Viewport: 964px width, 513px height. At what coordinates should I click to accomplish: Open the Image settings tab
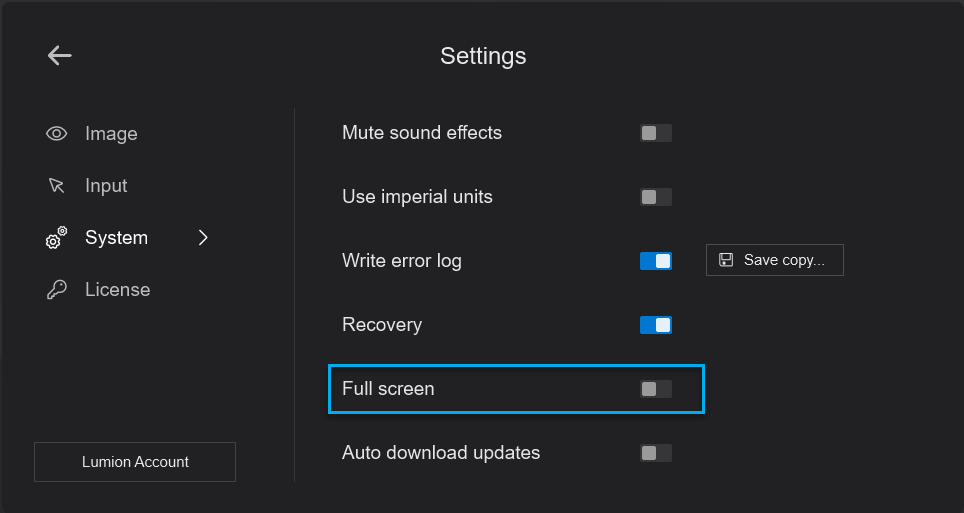(111, 134)
